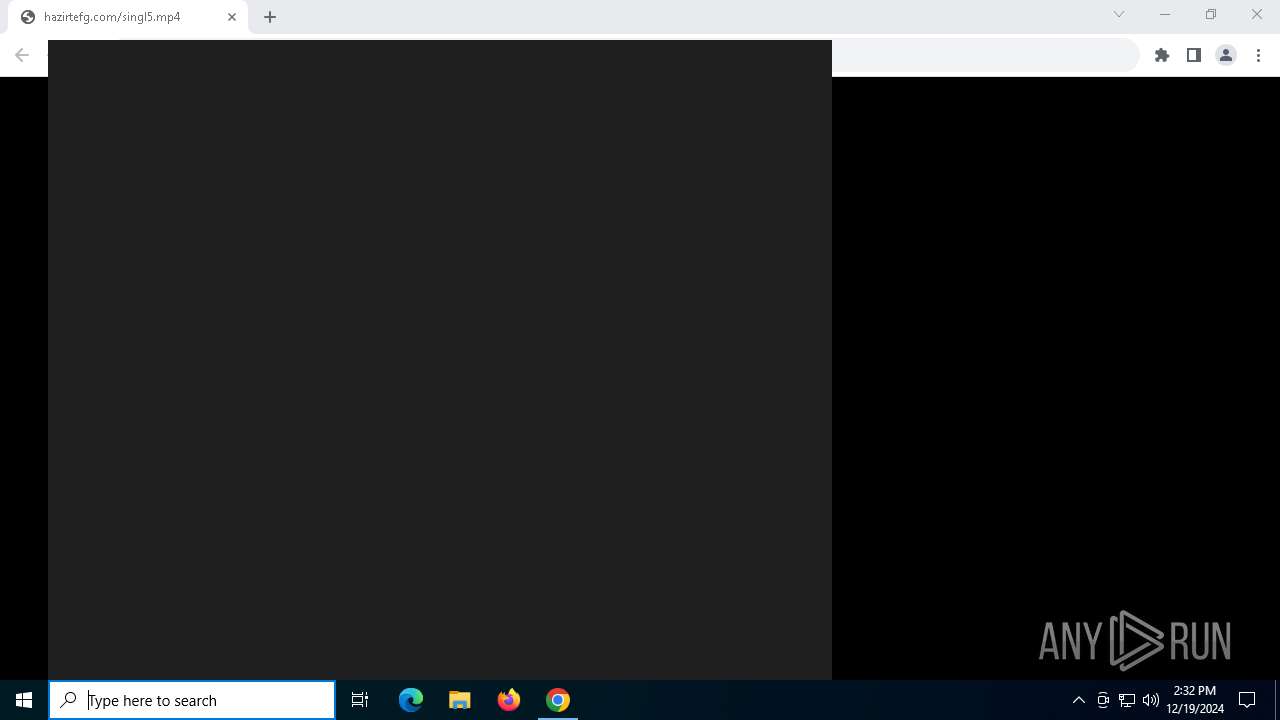Switch to Chrome on the taskbar

tap(558, 700)
